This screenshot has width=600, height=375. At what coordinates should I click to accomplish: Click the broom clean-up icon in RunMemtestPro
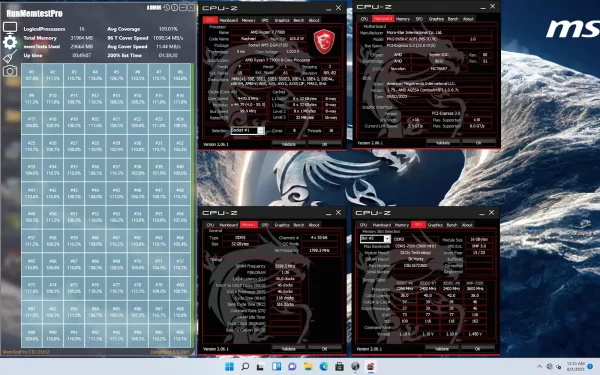(10, 57)
